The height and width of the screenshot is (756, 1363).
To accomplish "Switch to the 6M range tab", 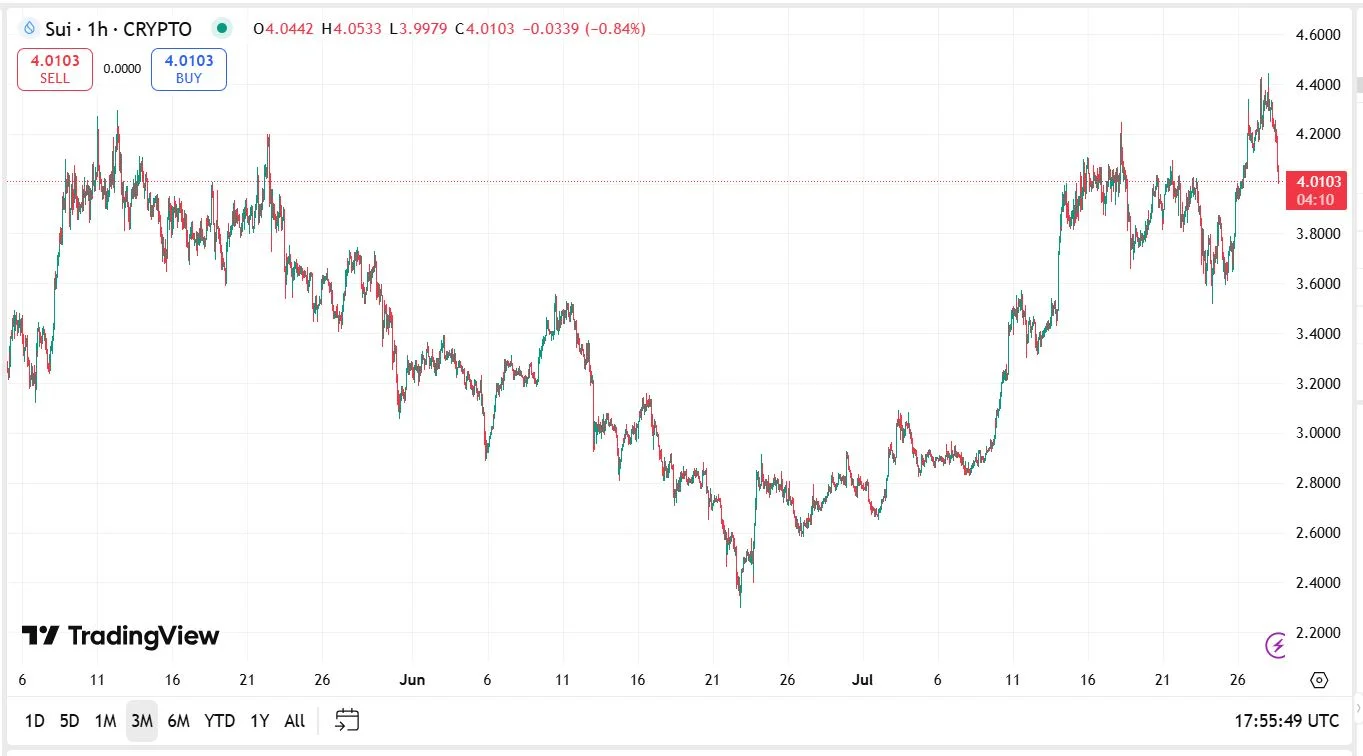I will pyautogui.click(x=178, y=720).
